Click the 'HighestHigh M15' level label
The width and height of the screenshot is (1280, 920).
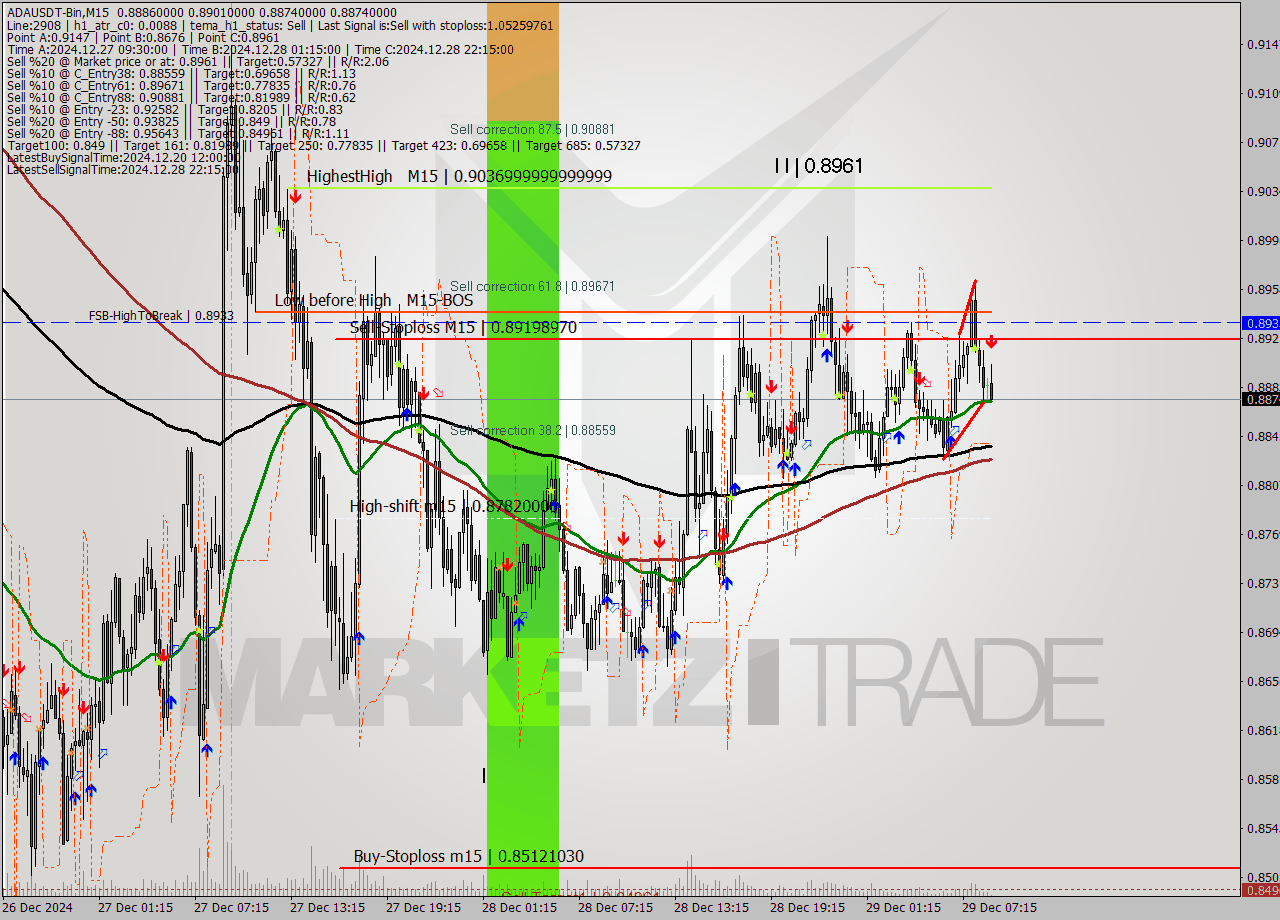point(459,176)
